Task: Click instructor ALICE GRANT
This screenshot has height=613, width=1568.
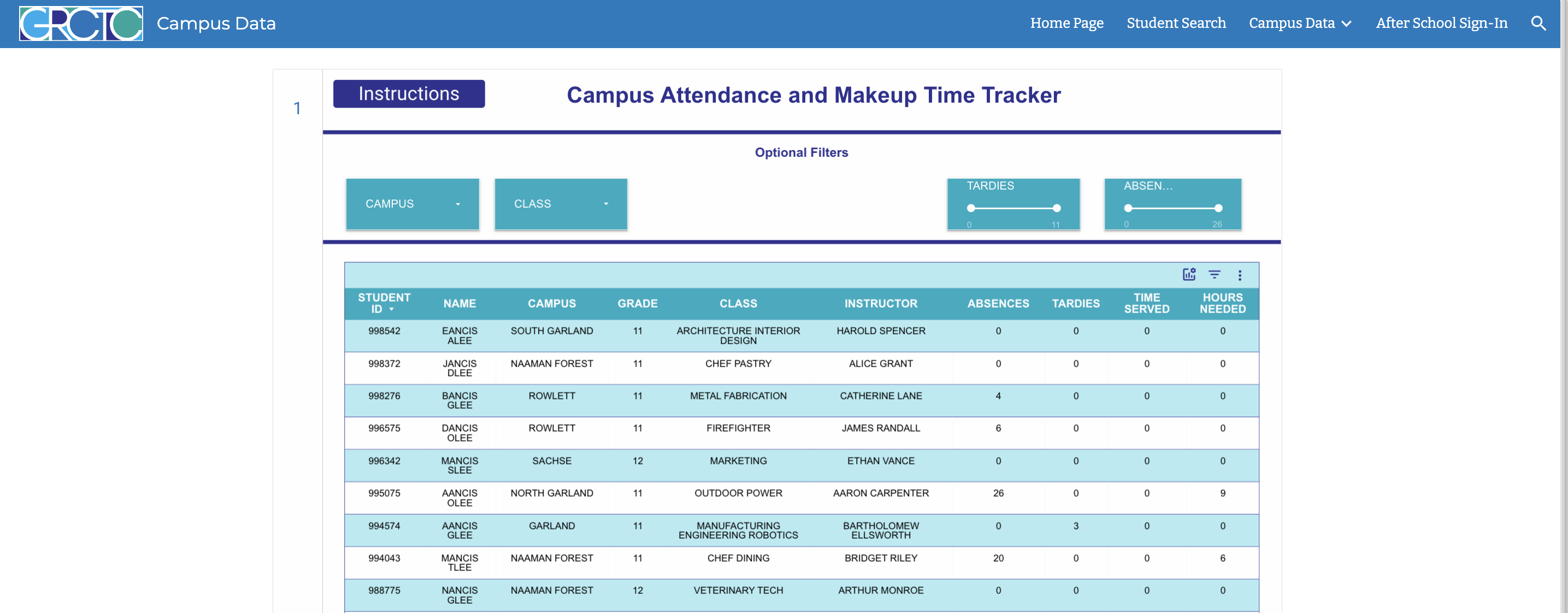Action: (x=881, y=364)
